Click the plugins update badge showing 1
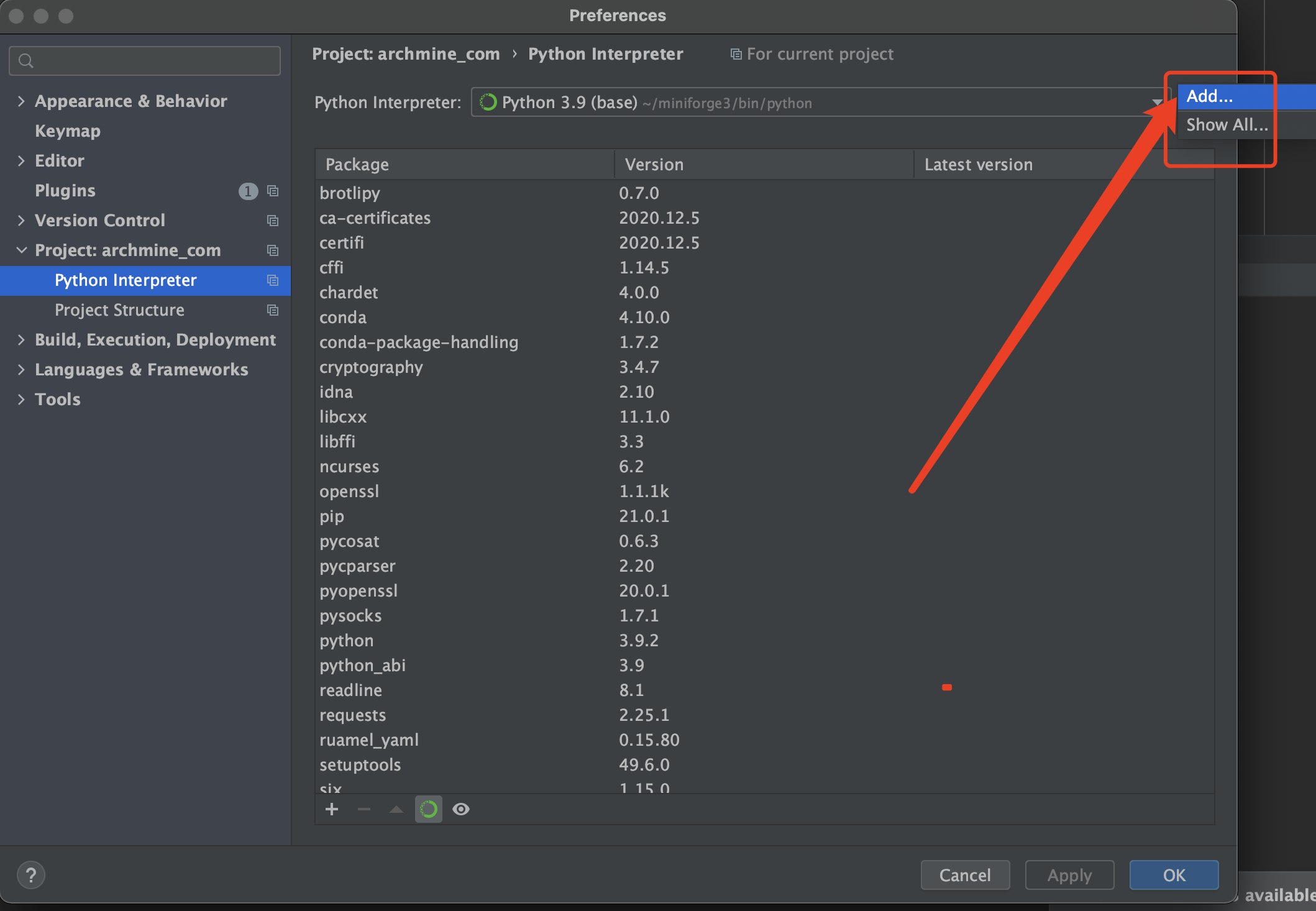1316x911 pixels. [248, 191]
